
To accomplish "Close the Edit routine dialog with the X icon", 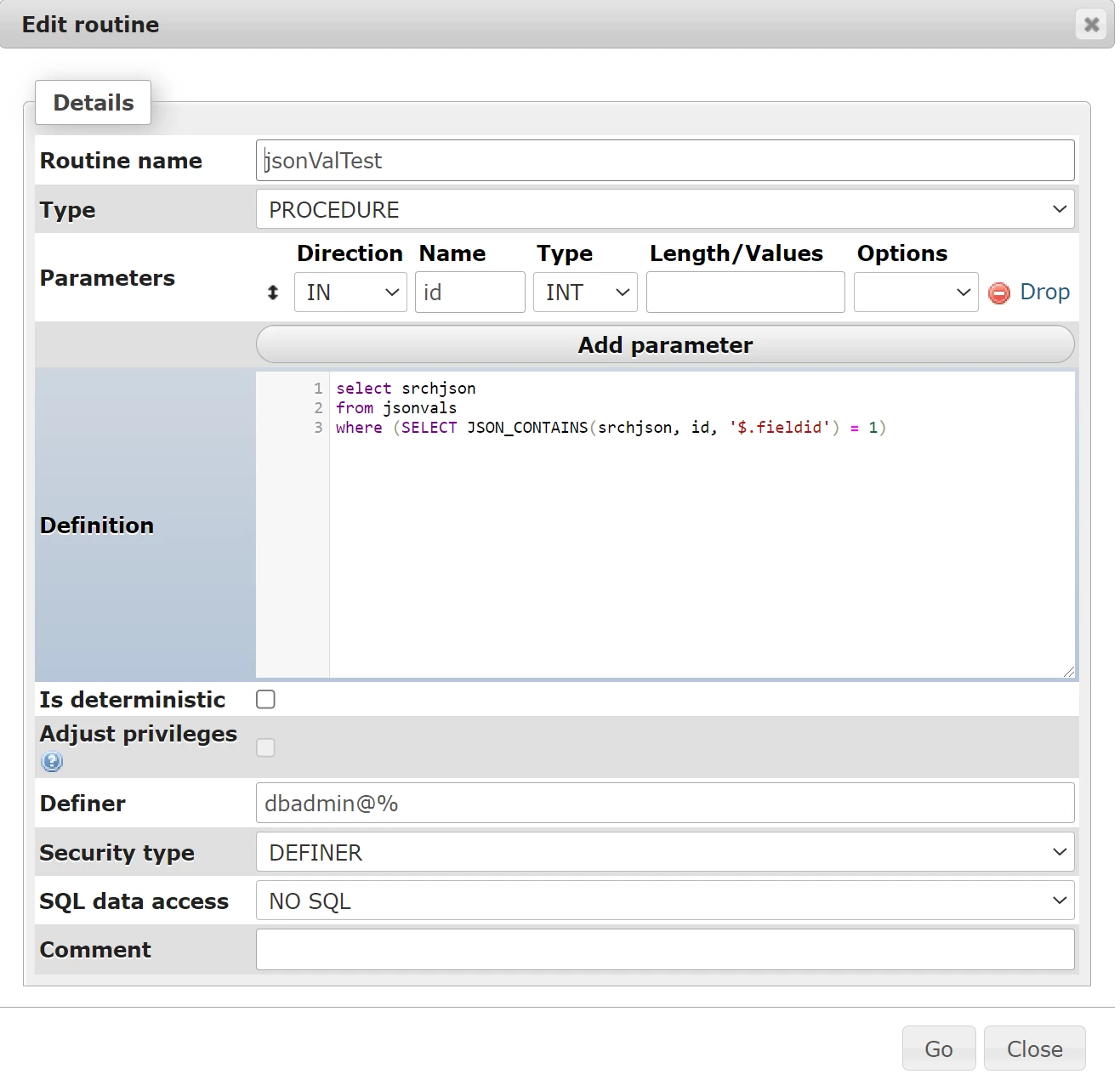I will (x=1091, y=25).
